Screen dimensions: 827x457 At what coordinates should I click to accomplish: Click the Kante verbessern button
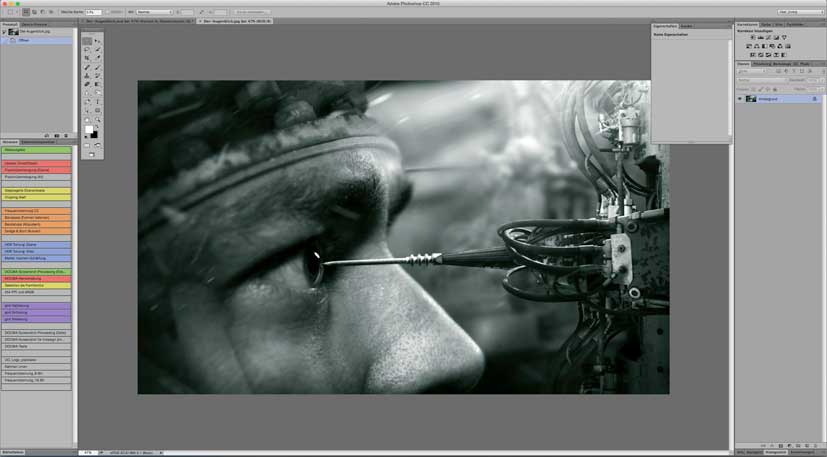coord(251,12)
